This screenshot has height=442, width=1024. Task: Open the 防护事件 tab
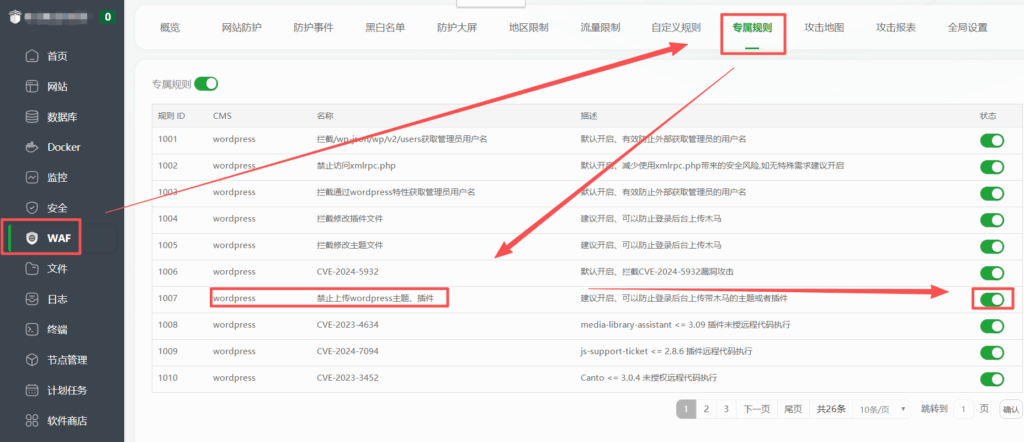313,27
